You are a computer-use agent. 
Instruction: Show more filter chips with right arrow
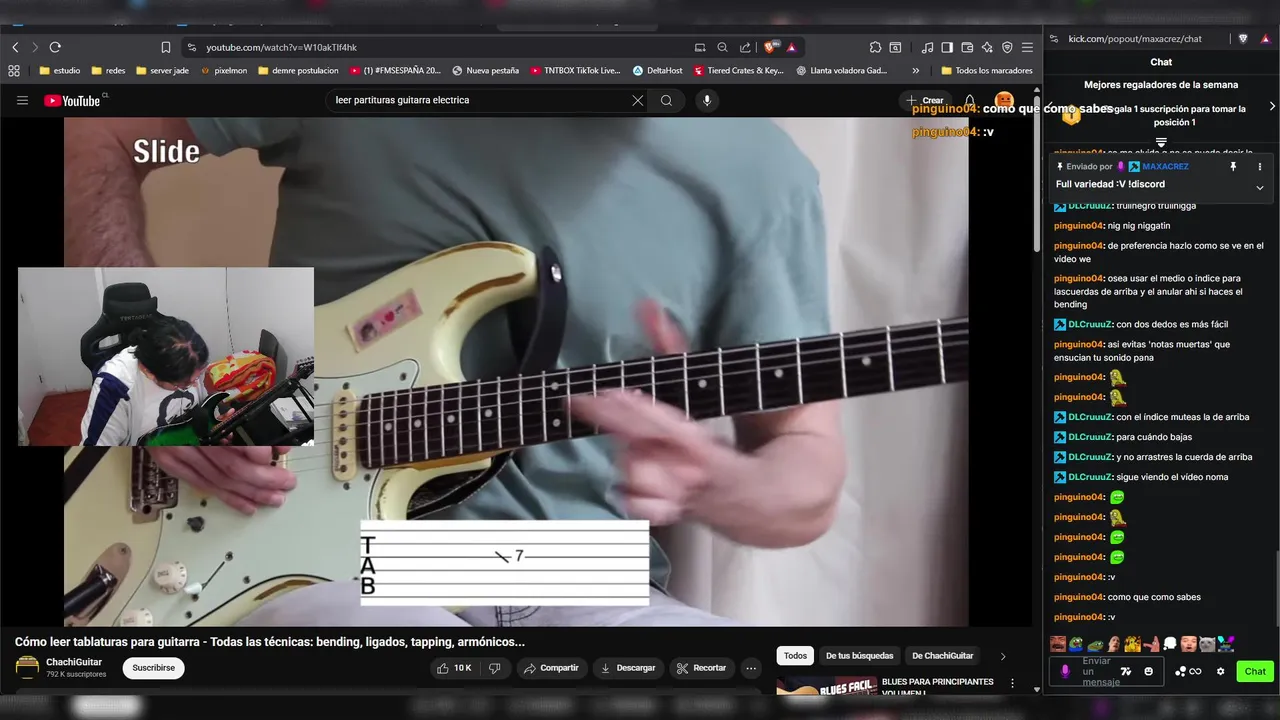[1003, 656]
